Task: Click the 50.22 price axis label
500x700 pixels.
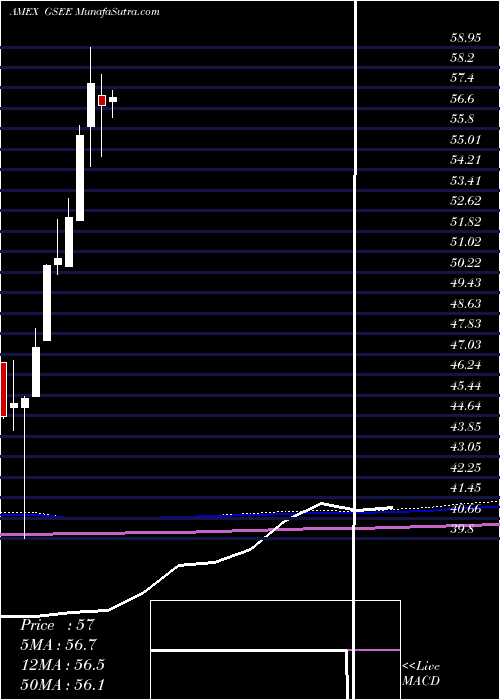Action: pyautogui.click(x=465, y=263)
